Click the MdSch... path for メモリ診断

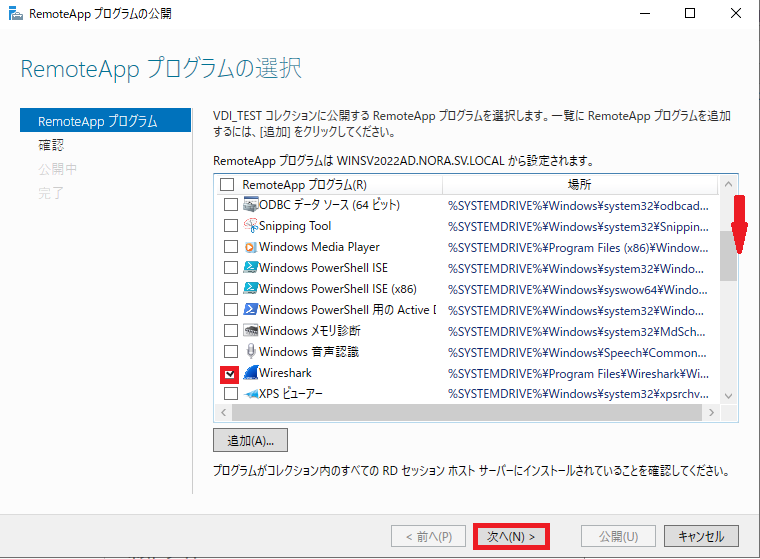click(x=577, y=332)
